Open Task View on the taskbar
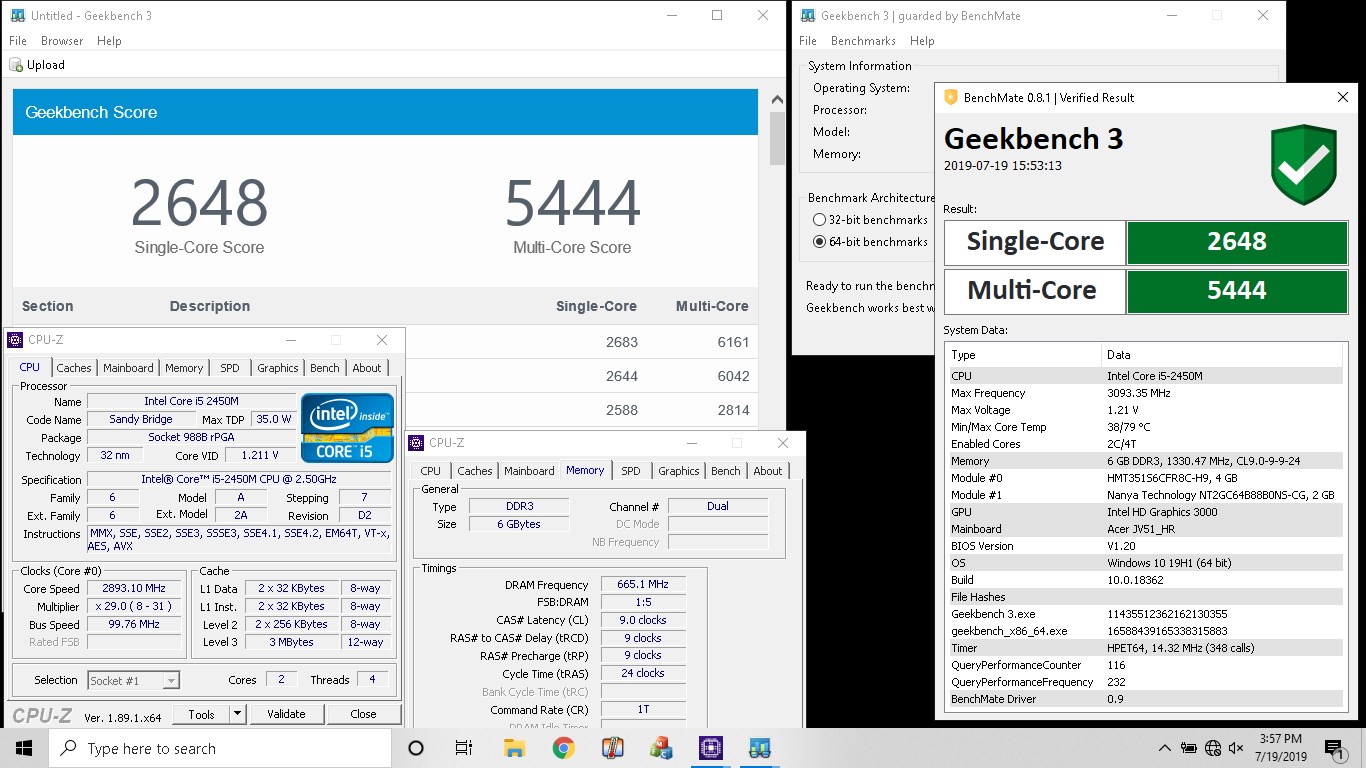Screen dimensions: 1366x768 click(x=464, y=748)
